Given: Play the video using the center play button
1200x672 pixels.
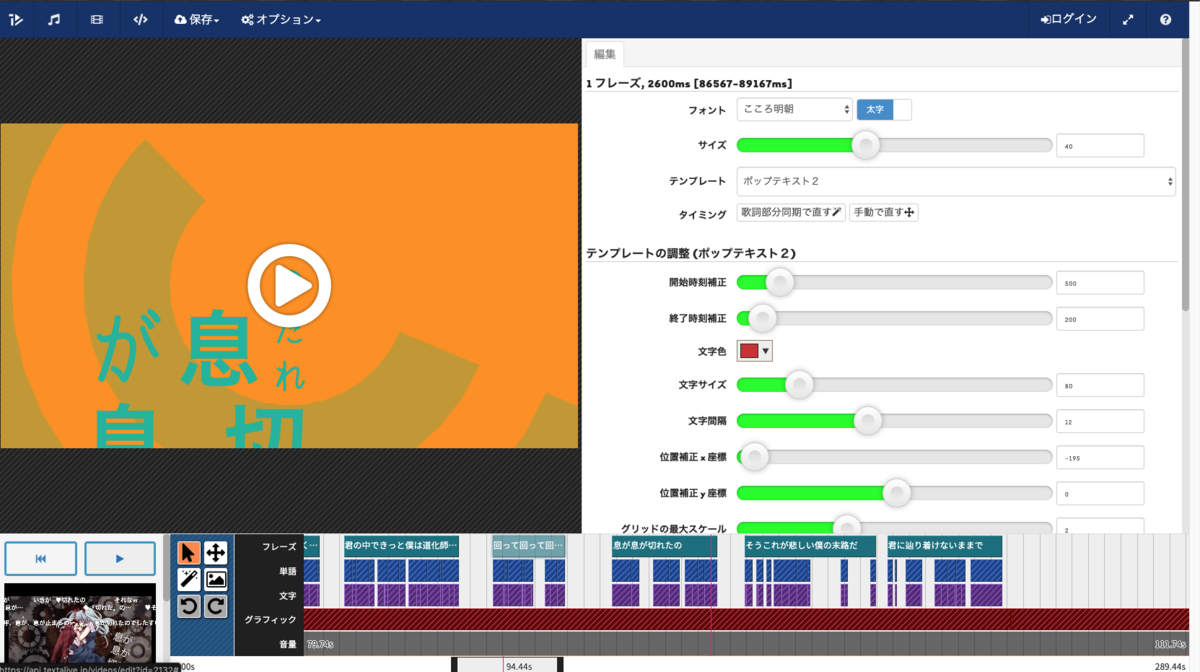Looking at the screenshot, I should coord(289,286).
